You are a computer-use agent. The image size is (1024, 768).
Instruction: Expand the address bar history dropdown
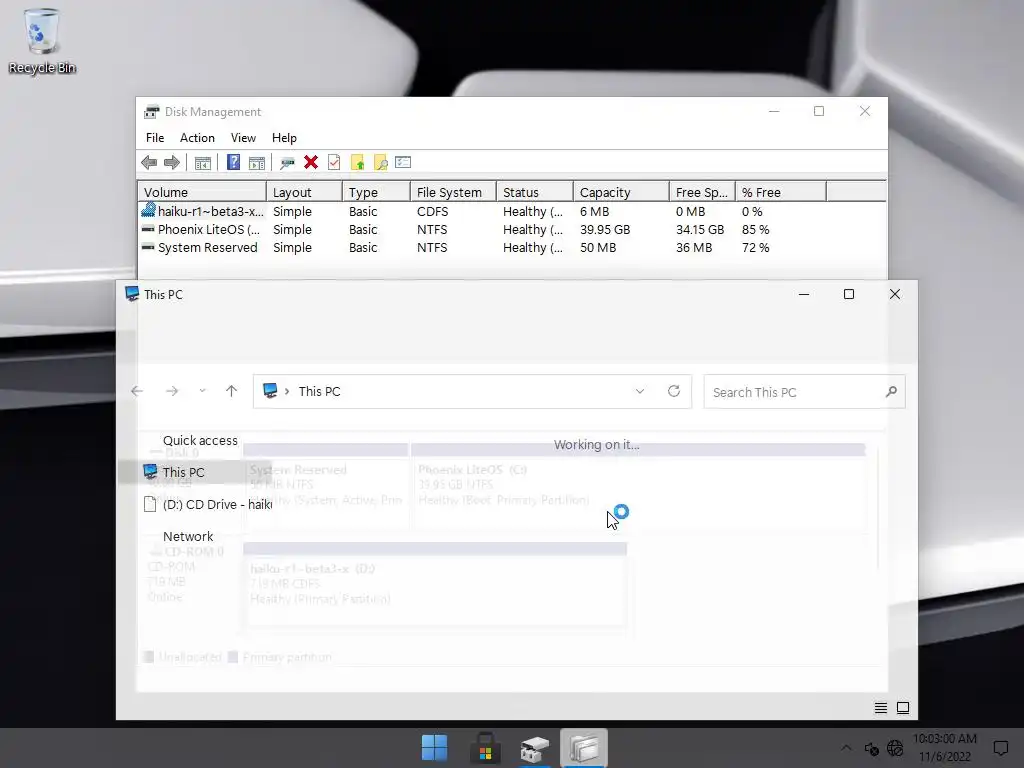point(640,391)
